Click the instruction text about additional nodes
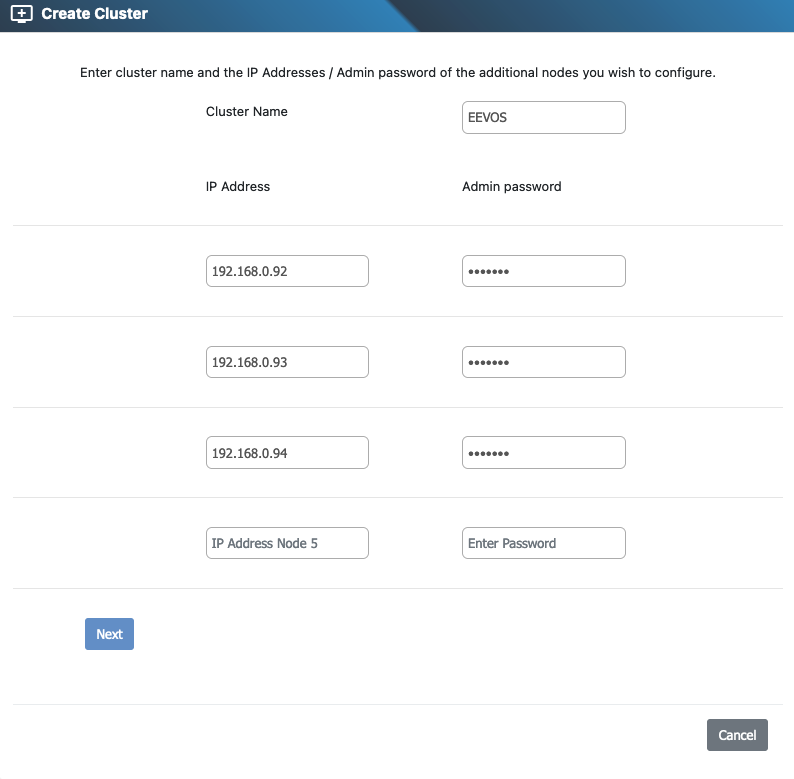This screenshot has height=779, width=794. tap(397, 73)
